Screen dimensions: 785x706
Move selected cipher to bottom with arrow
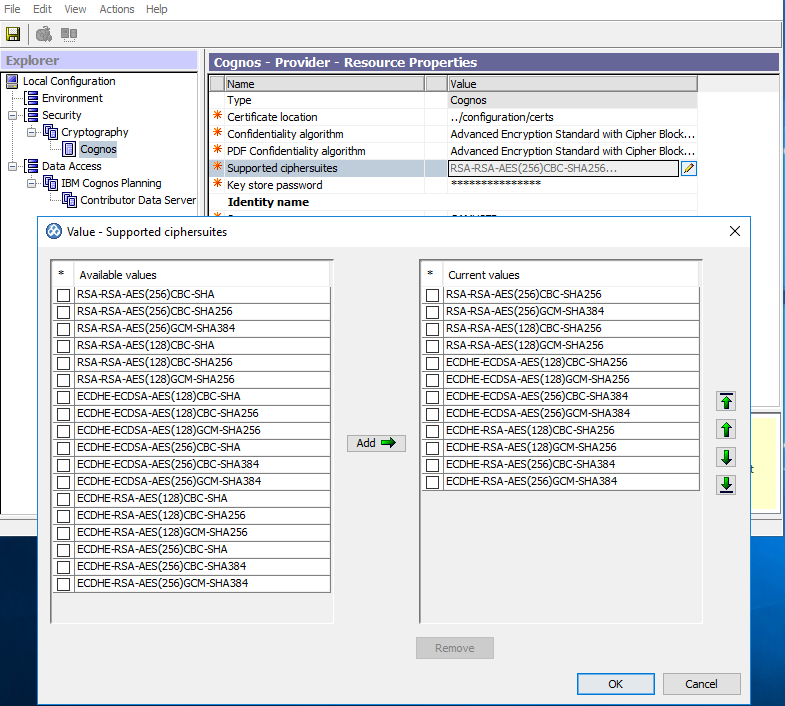point(726,485)
